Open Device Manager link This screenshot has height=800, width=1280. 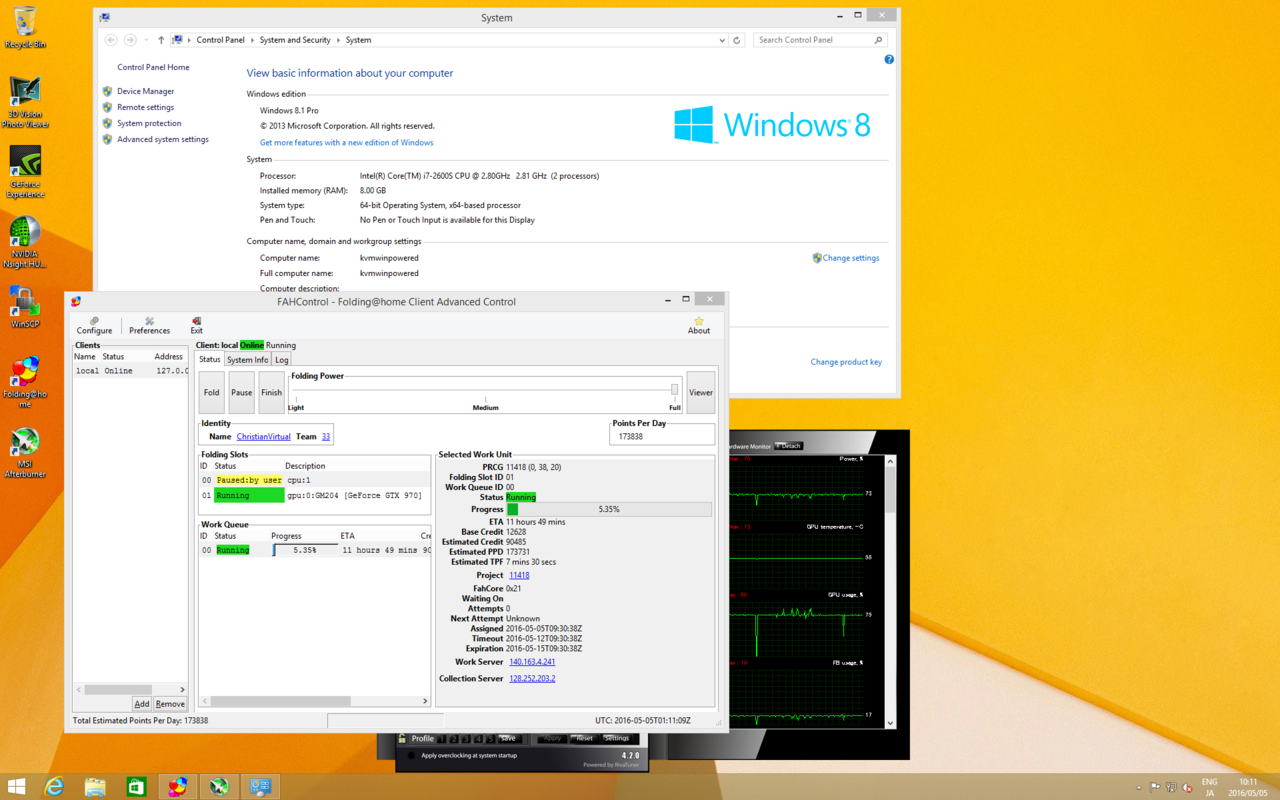(x=146, y=91)
